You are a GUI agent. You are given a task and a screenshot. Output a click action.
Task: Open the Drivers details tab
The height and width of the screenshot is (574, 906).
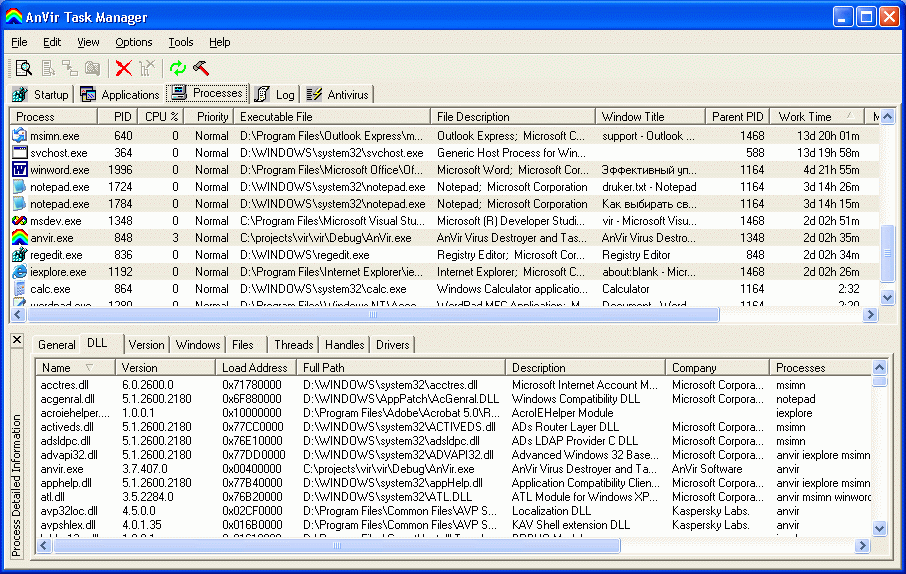(x=392, y=345)
